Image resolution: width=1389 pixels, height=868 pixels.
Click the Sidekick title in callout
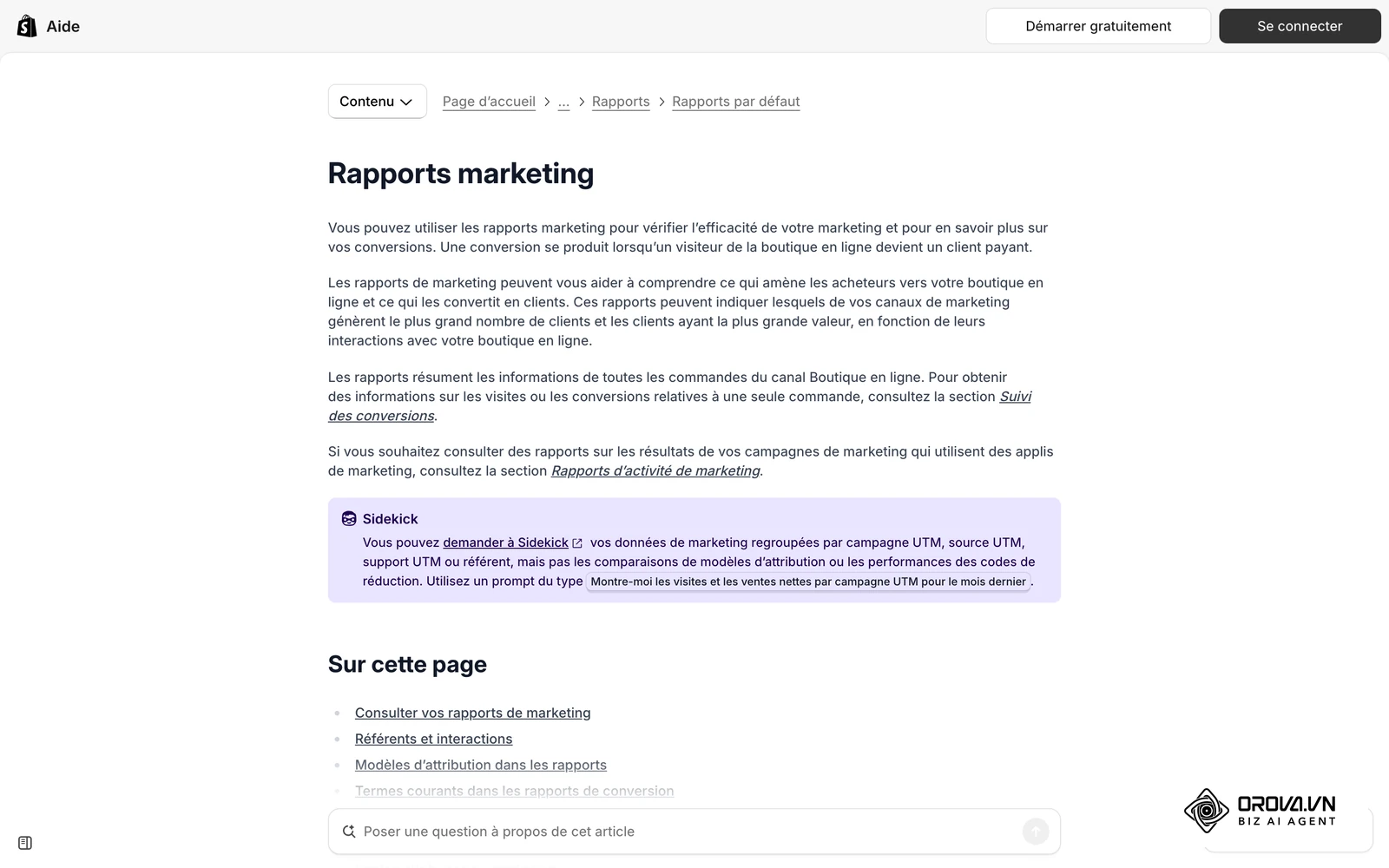tap(390, 519)
